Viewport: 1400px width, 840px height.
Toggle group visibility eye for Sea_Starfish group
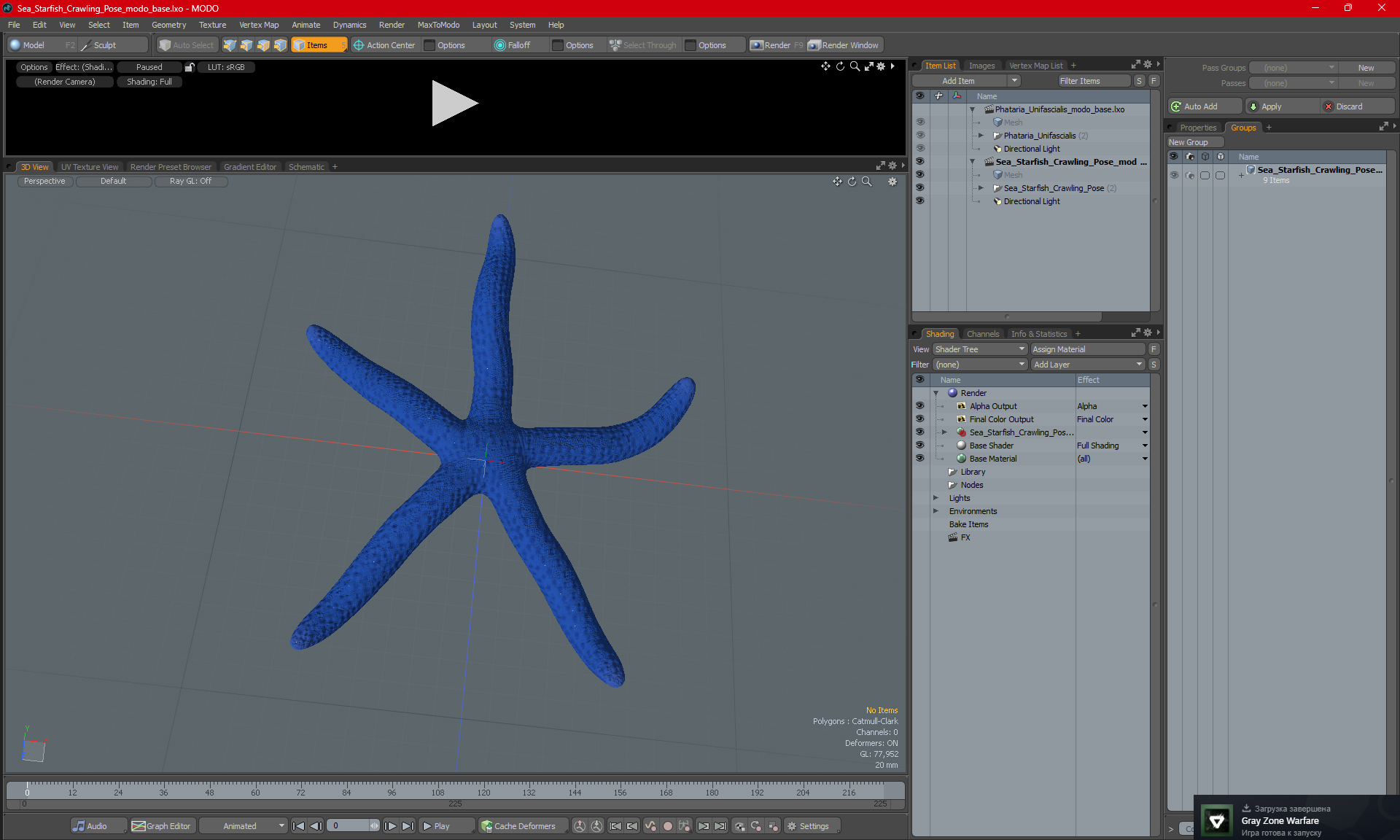point(1174,175)
